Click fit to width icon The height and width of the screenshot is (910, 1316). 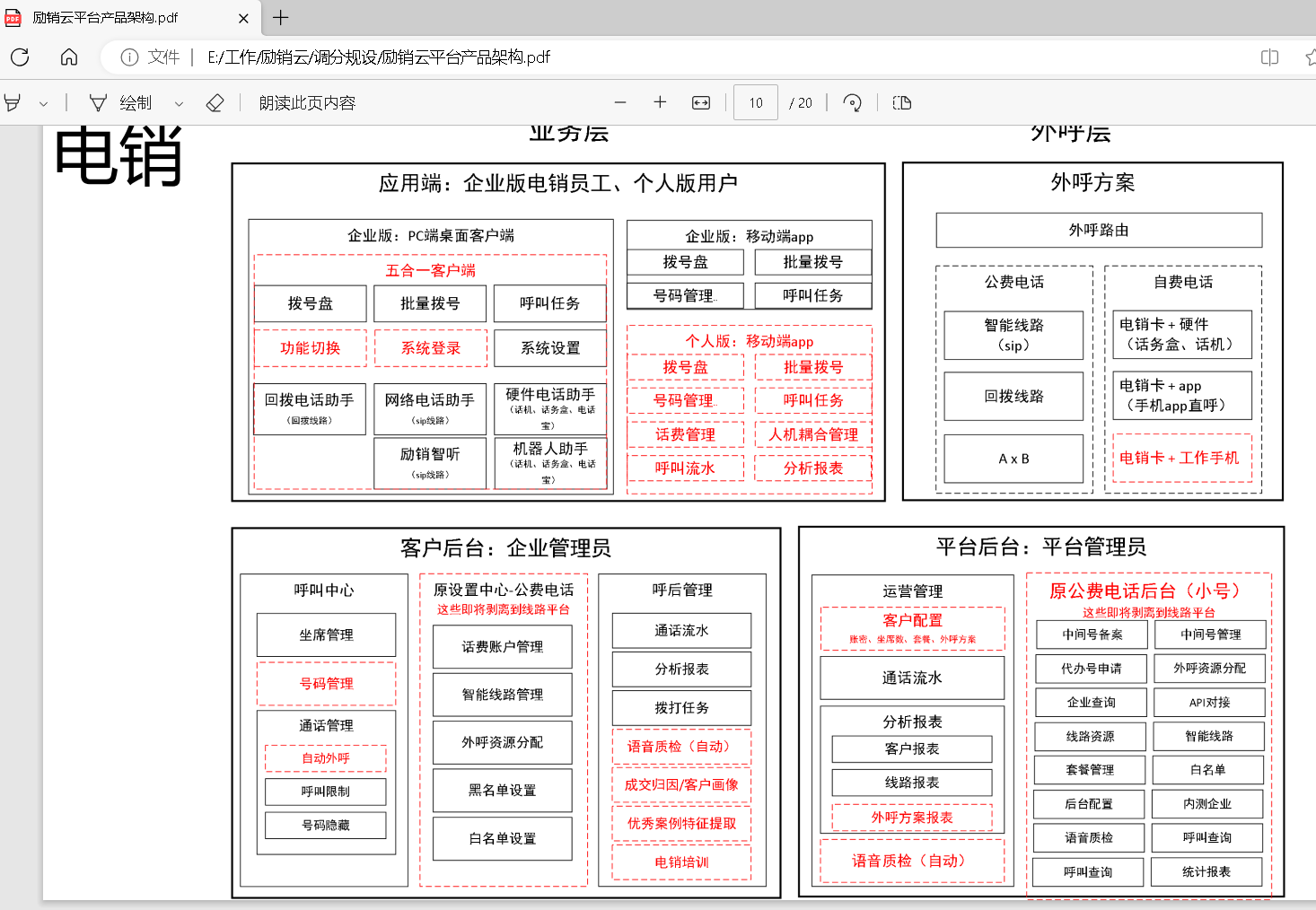pyautogui.click(x=701, y=103)
